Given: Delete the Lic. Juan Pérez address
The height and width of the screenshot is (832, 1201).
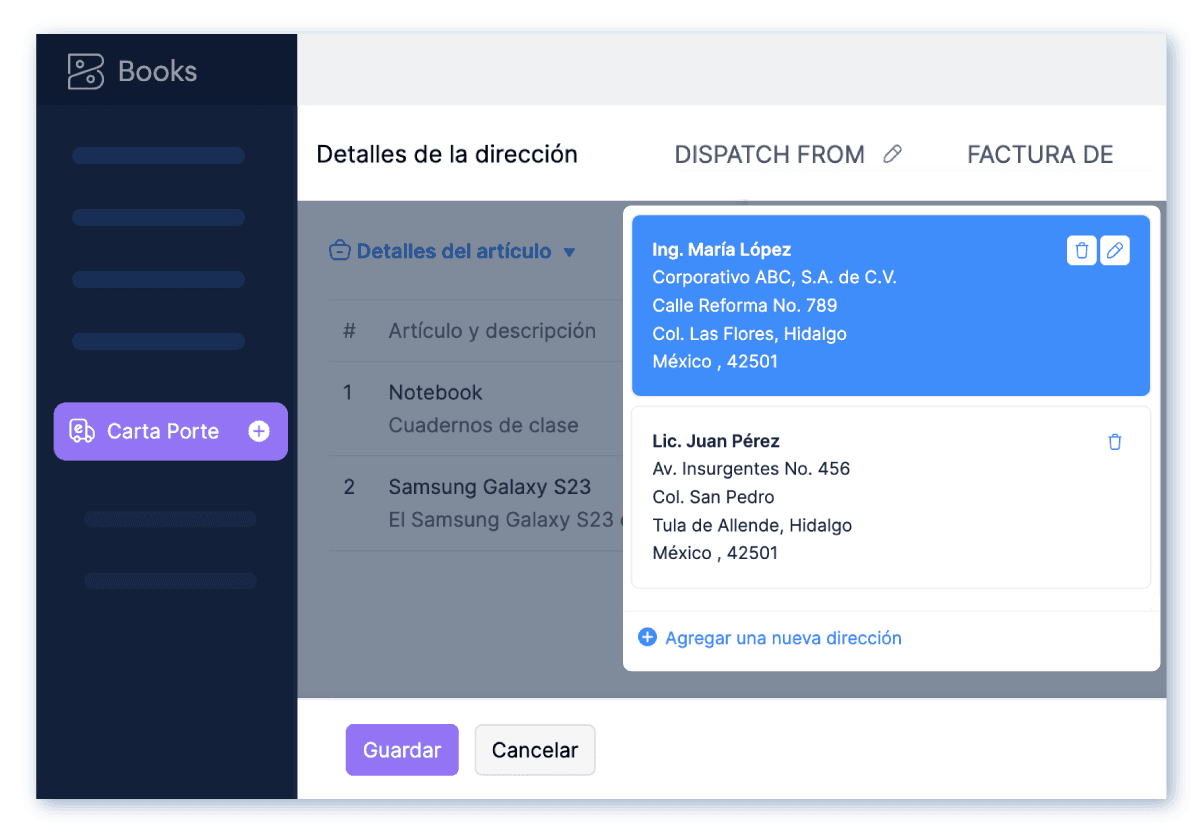Looking at the screenshot, I should click(1115, 441).
